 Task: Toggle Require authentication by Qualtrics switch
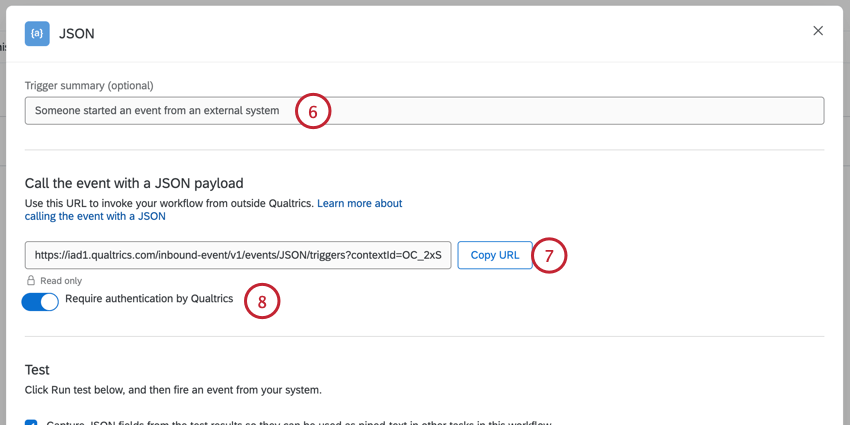tap(41, 301)
